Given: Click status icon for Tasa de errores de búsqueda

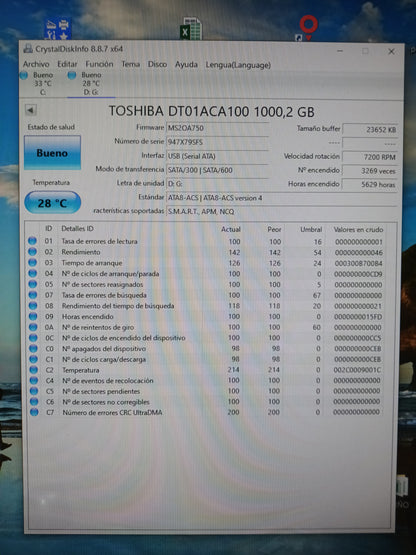Looking at the screenshot, I should coord(33,294).
